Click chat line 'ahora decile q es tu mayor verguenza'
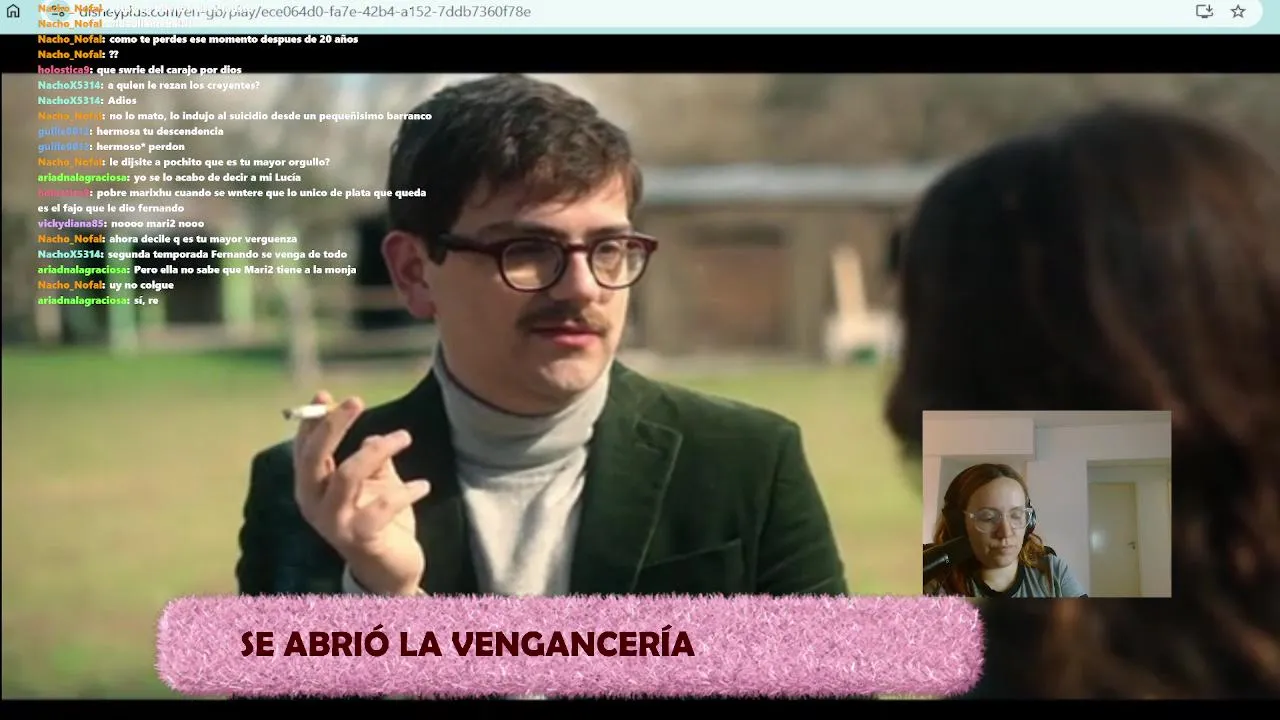1280x720 pixels. point(203,239)
